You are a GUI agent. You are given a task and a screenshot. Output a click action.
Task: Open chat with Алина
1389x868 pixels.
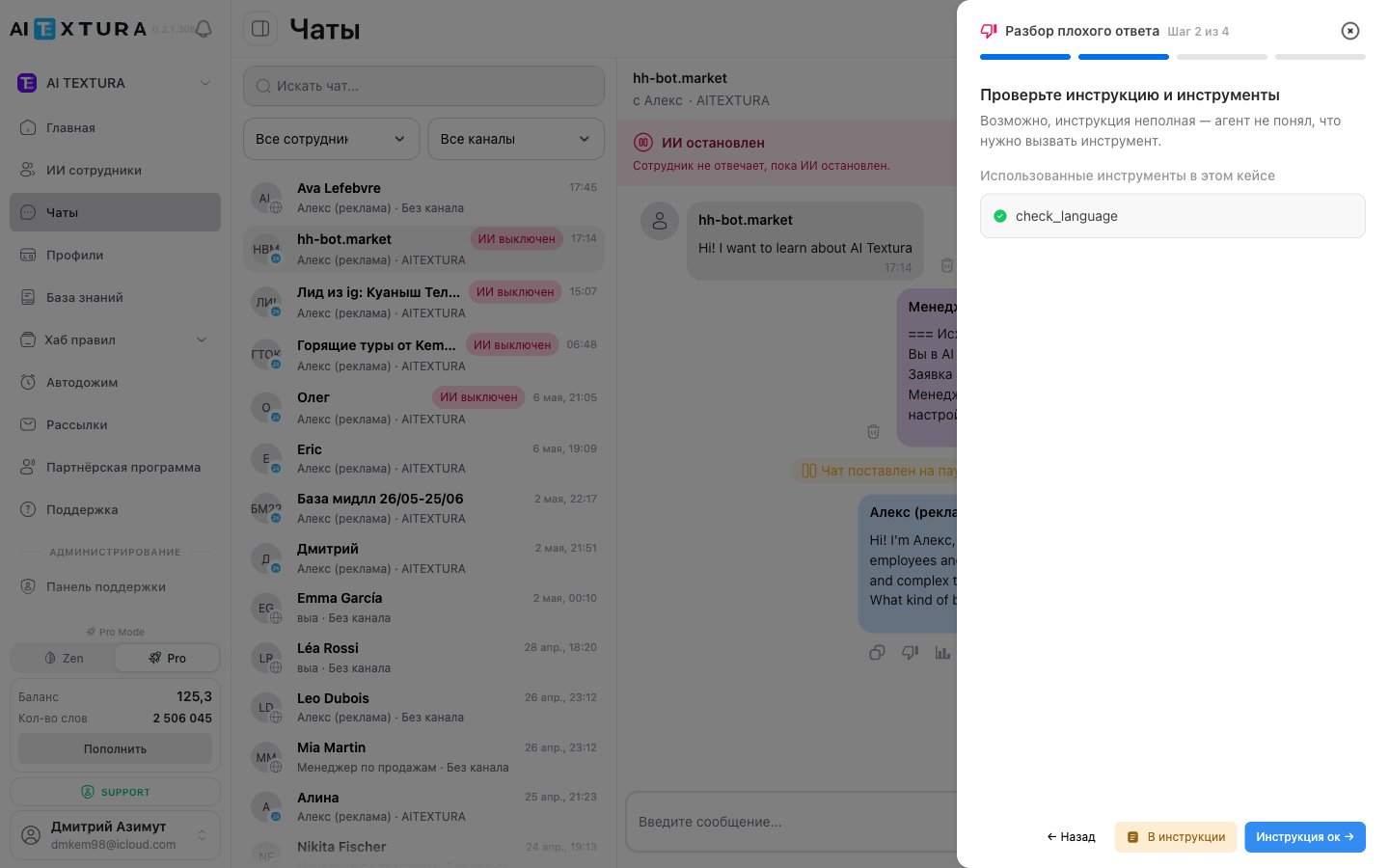click(423, 807)
